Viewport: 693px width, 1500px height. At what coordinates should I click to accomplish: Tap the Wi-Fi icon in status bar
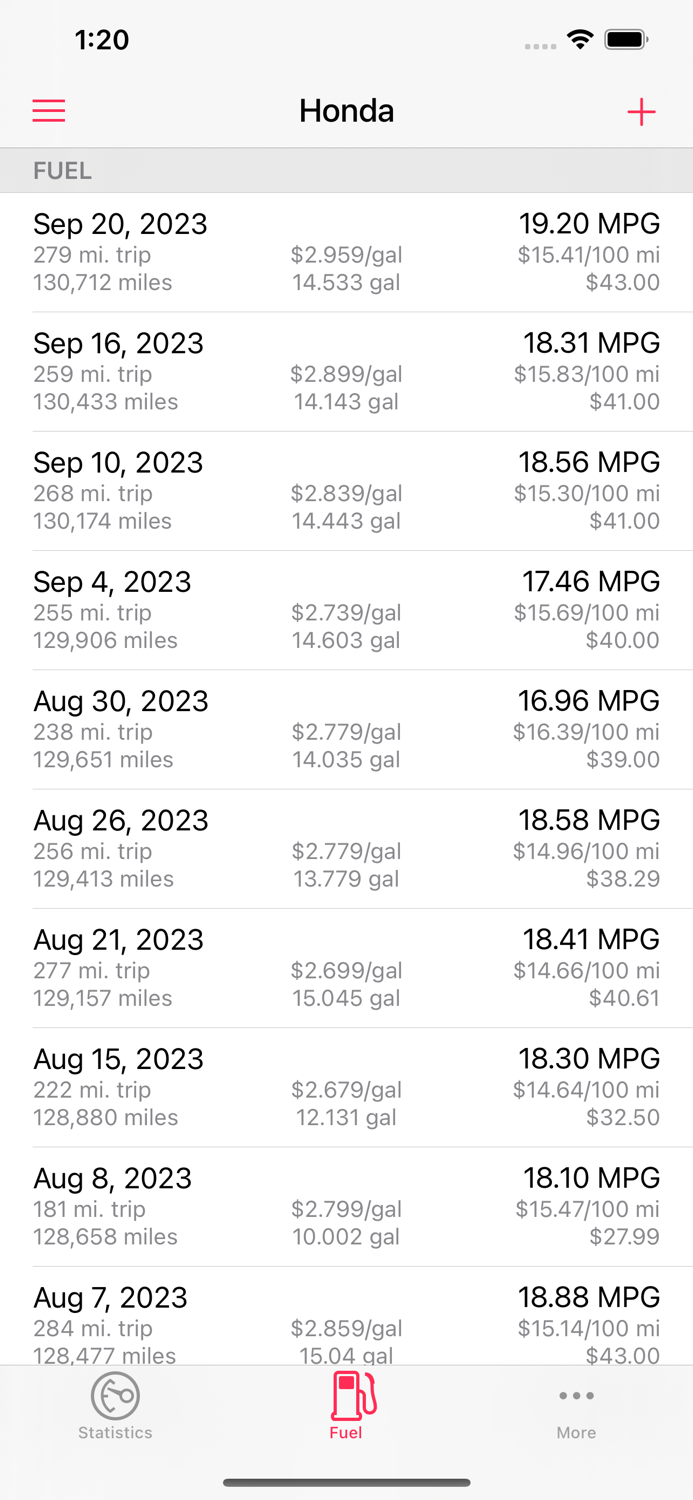581,43
